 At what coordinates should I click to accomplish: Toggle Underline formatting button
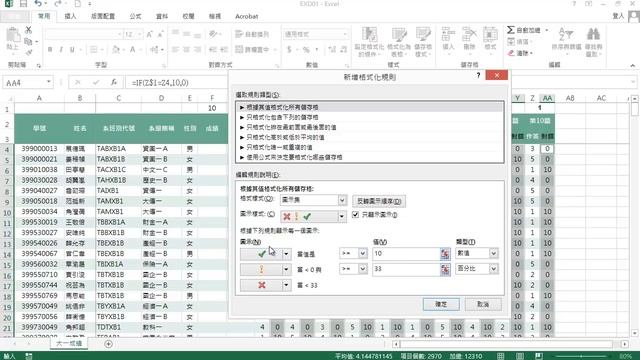[72, 50]
